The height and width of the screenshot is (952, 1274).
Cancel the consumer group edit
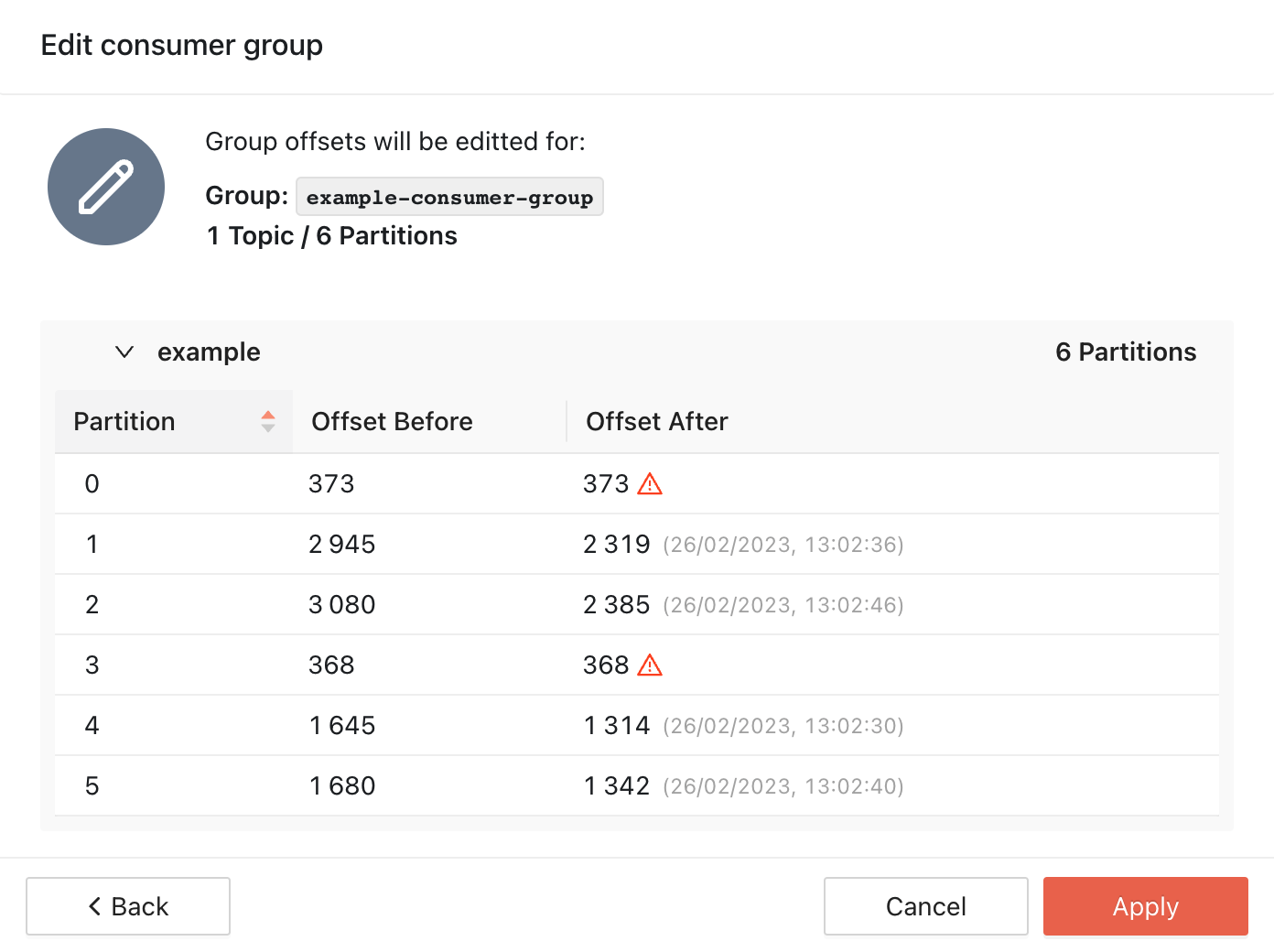925,906
